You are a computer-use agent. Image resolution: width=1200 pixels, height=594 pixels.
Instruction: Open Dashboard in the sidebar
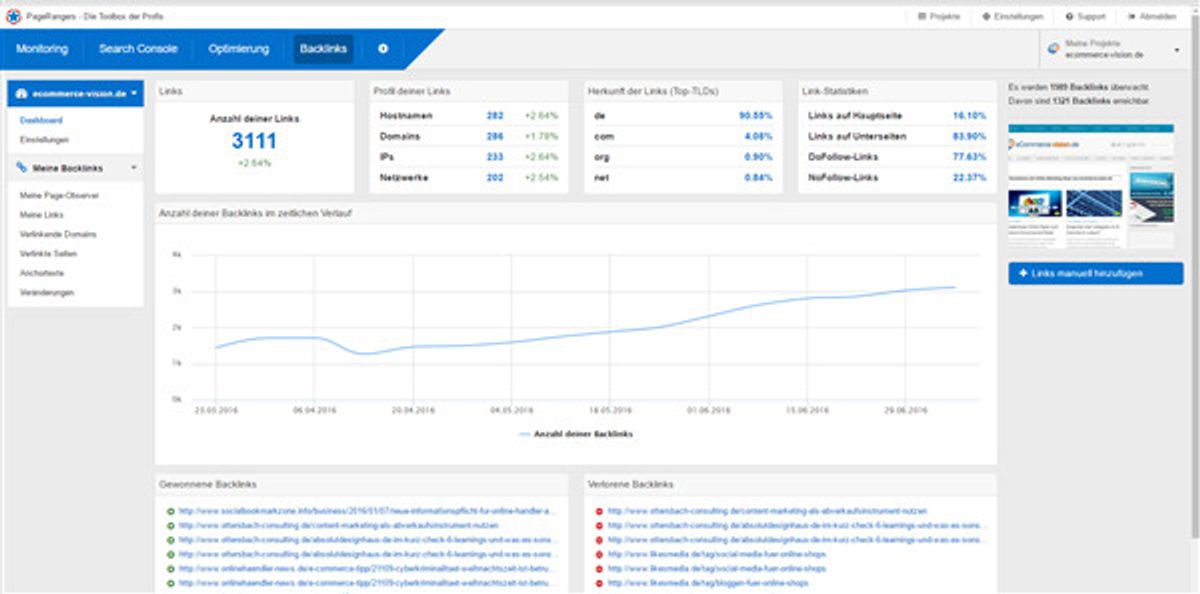click(41, 120)
